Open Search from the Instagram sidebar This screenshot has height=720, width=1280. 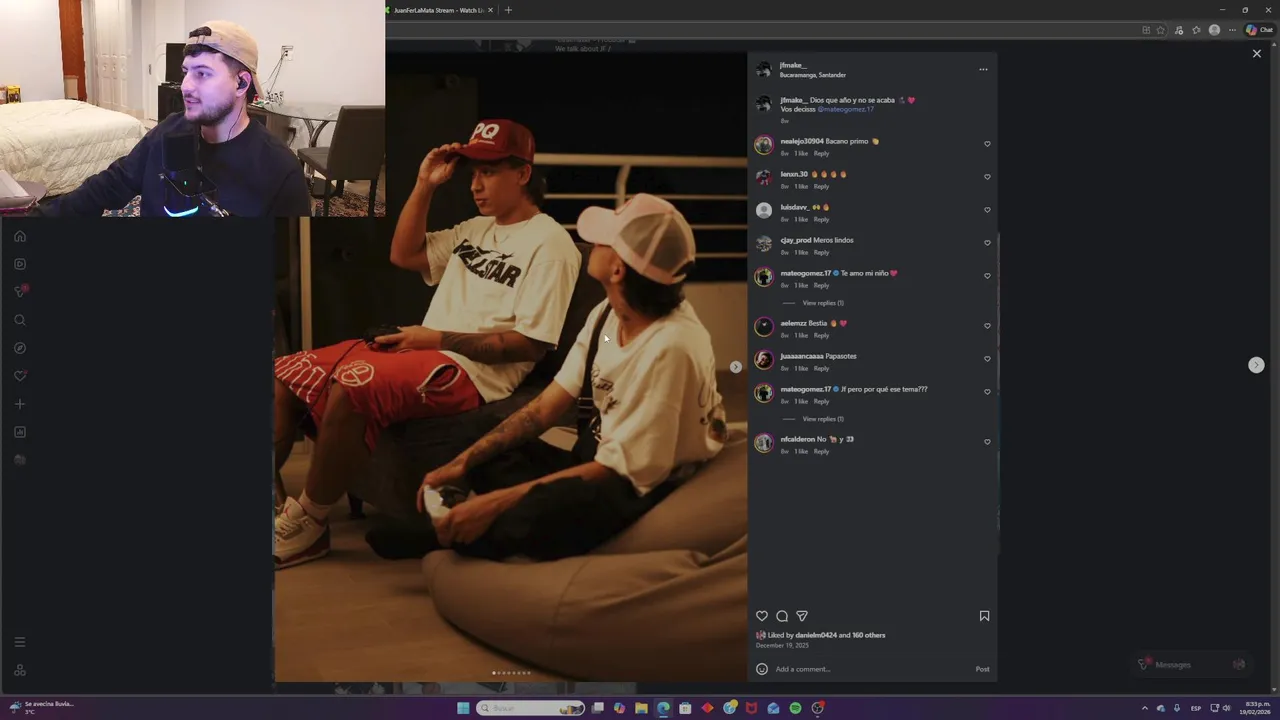tap(20, 320)
